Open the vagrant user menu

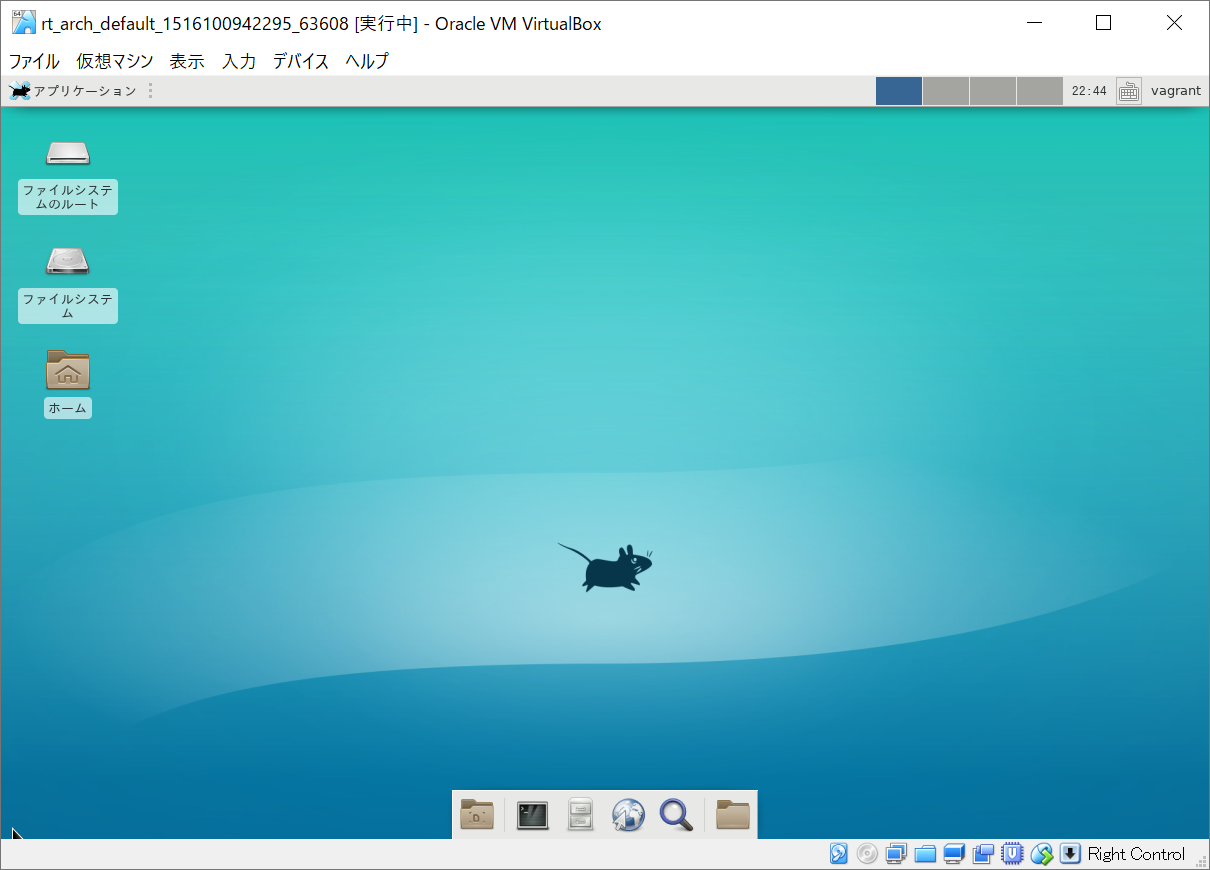(1176, 91)
